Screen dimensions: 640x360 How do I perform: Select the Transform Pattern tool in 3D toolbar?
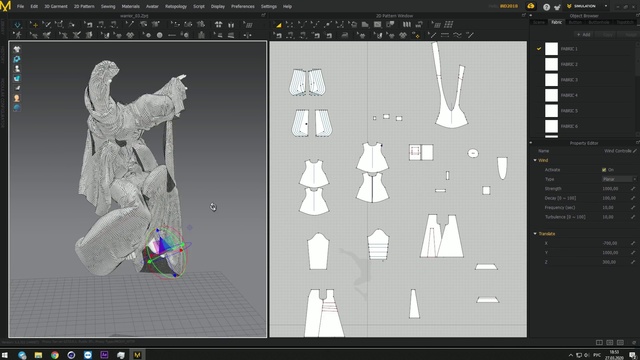59,25
